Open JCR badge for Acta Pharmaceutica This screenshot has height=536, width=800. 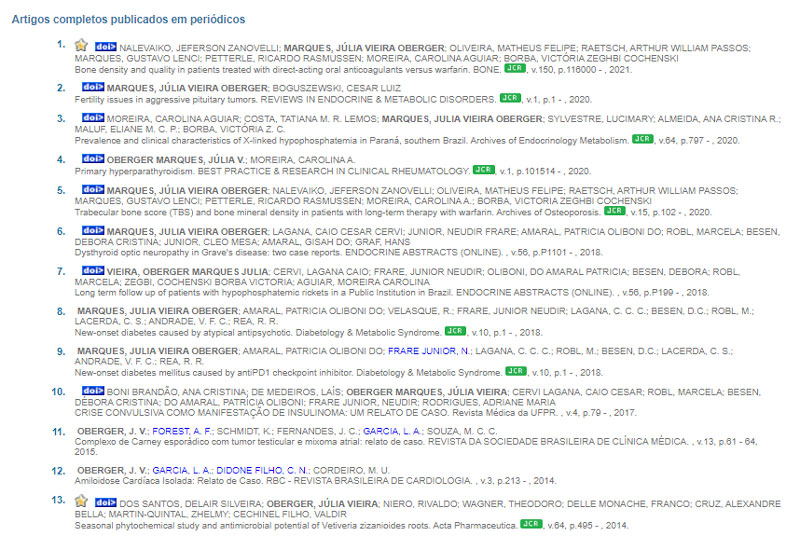(x=531, y=523)
